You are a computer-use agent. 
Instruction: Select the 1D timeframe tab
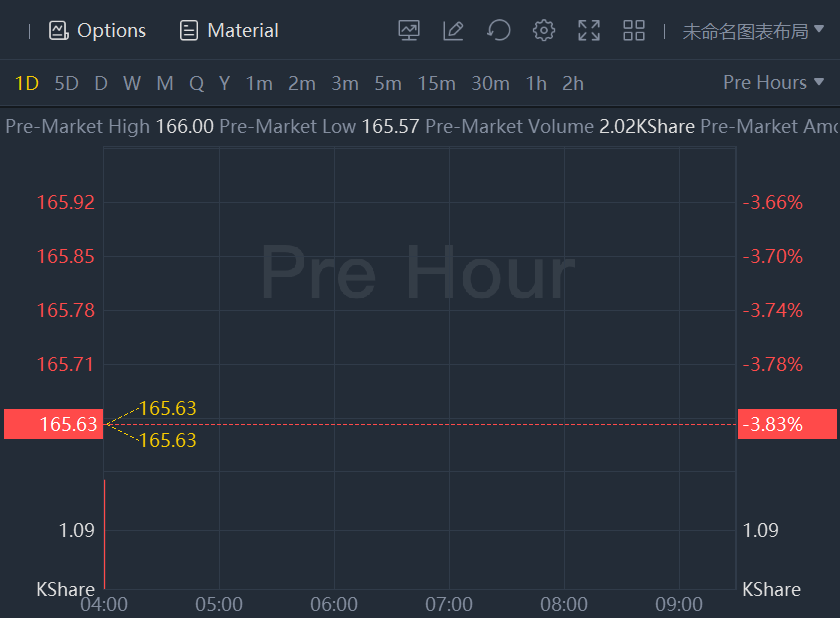(27, 83)
